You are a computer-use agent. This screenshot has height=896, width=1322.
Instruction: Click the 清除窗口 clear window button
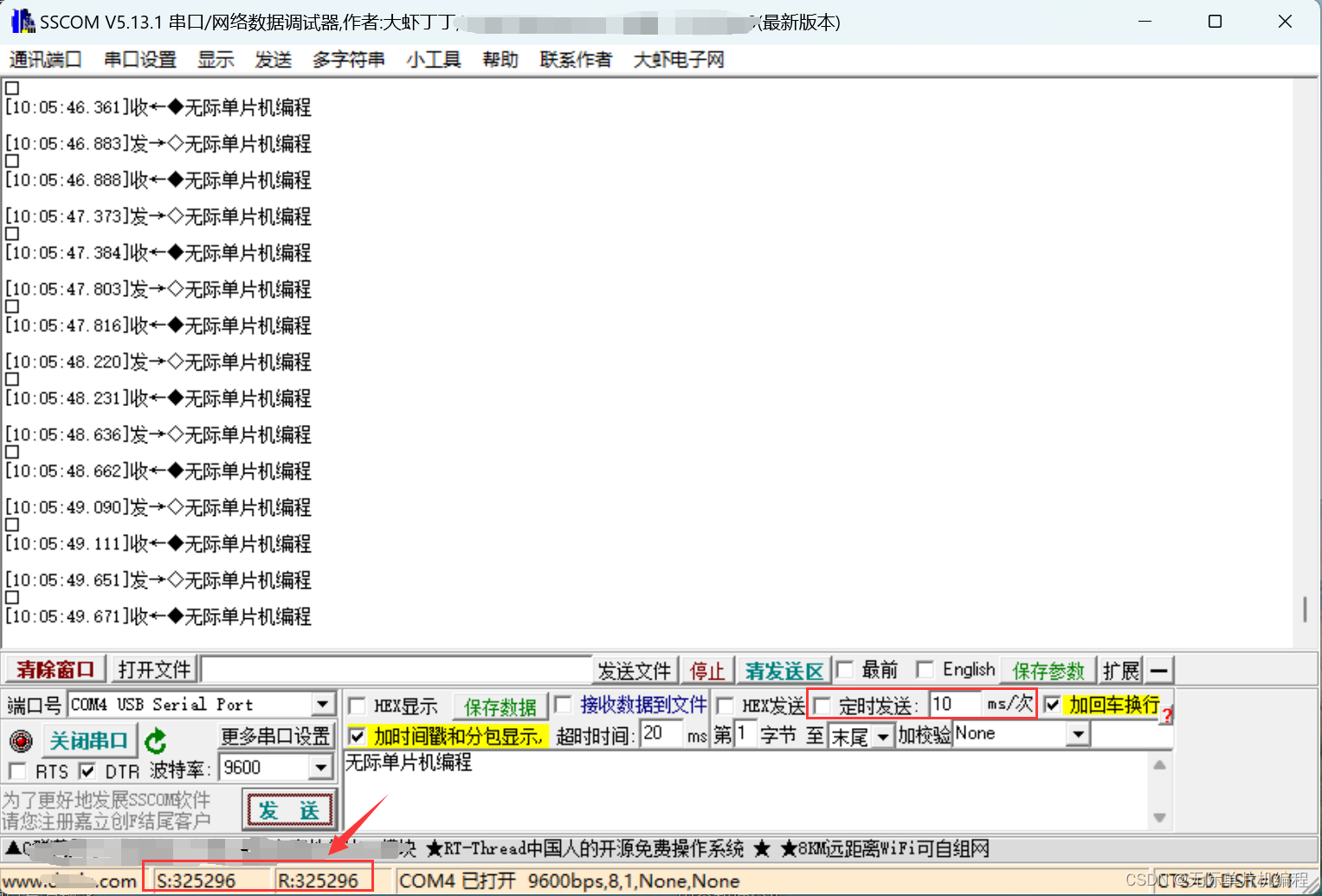point(54,668)
